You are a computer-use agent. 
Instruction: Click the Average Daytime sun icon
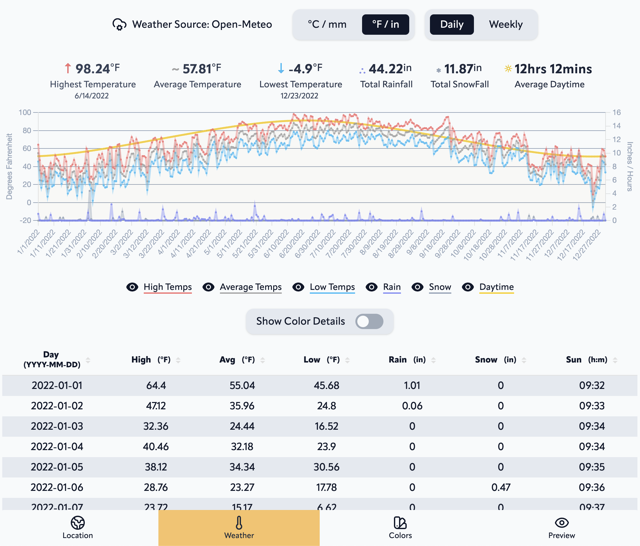click(x=508, y=70)
